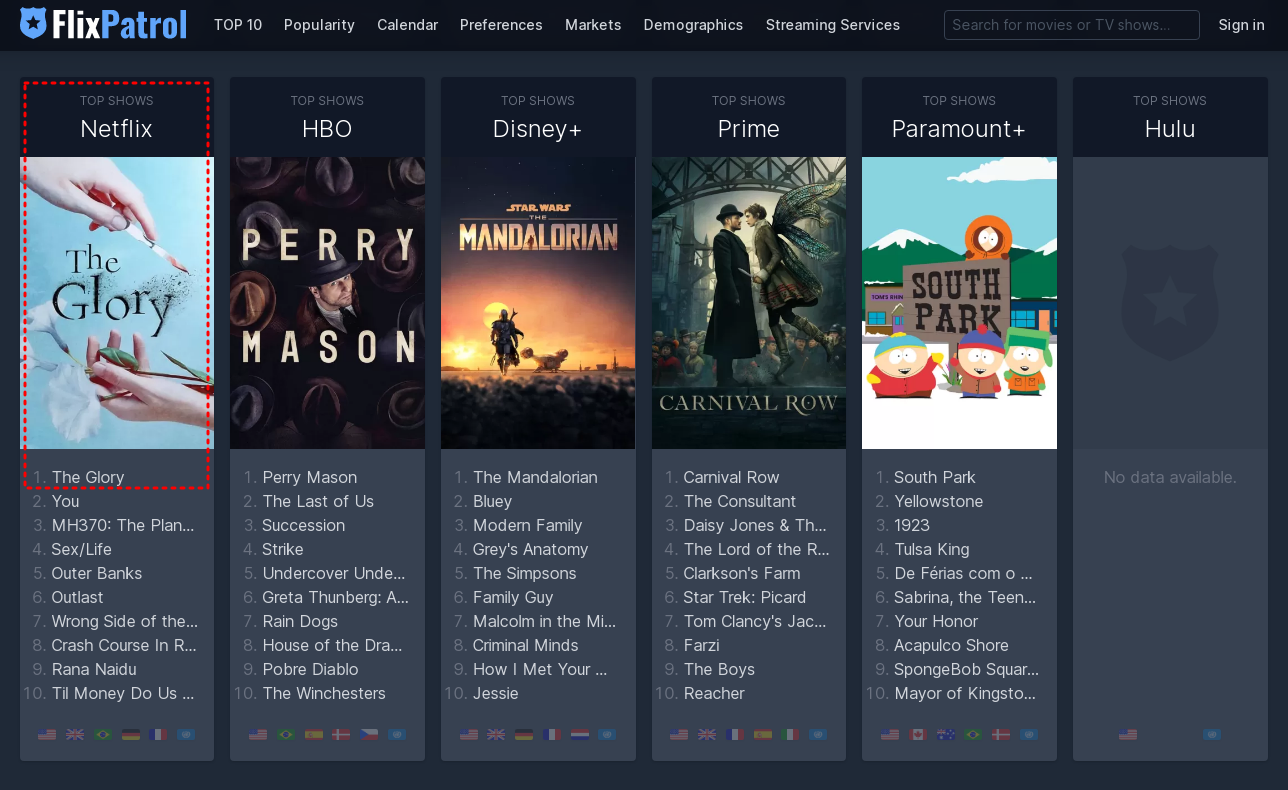Screen dimensions: 1288x790
Task: Click the Paramount+ heading link
Action: [x=959, y=129]
